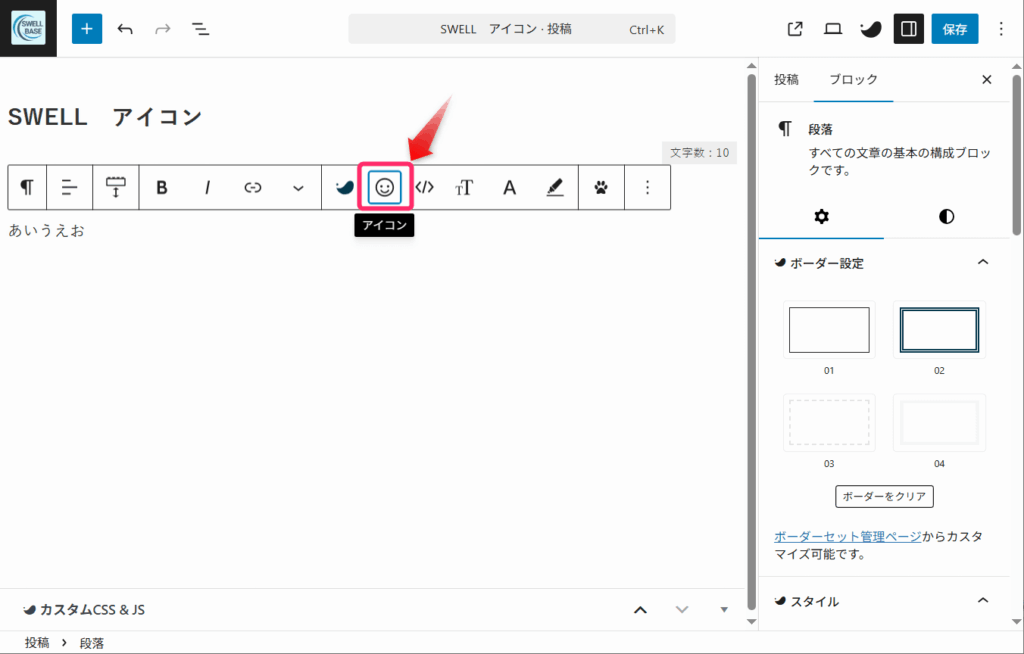Select the styles half-circle tab
The height and width of the screenshot is (654, 1024).
[946, 216]
